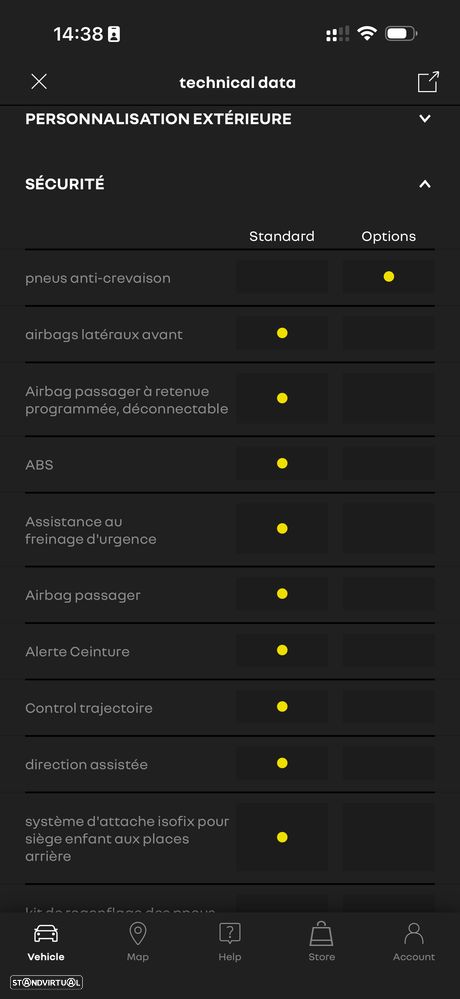Screen dimensions: 460x999
Task: Collapse the Sécurité section chevron
Action: pos(425,184)
